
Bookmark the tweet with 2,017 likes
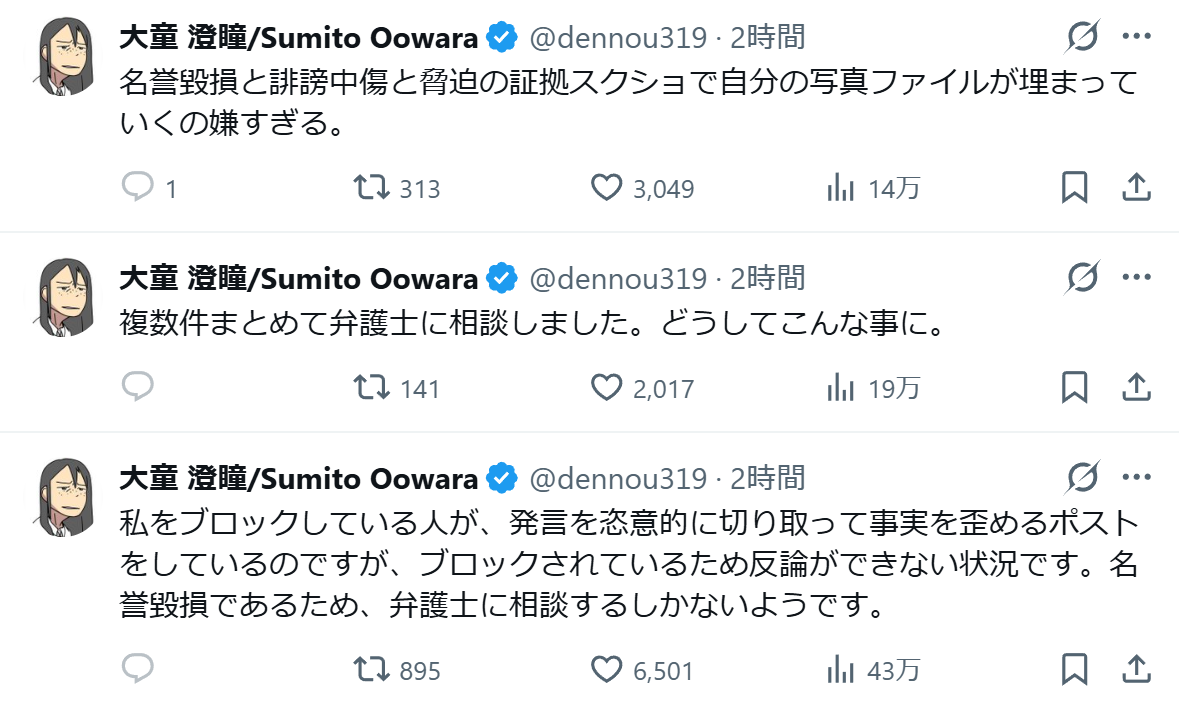[1074, 387]
